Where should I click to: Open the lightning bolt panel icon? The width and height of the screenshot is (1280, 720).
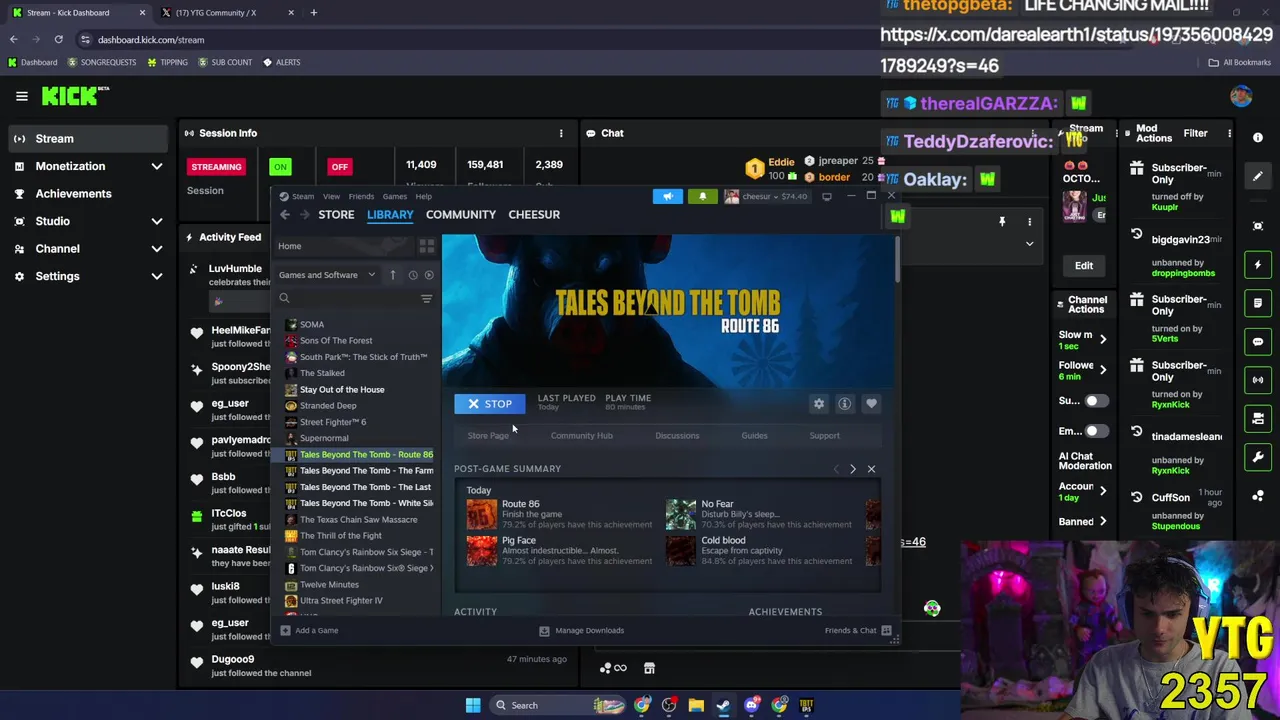point(1258,265)
